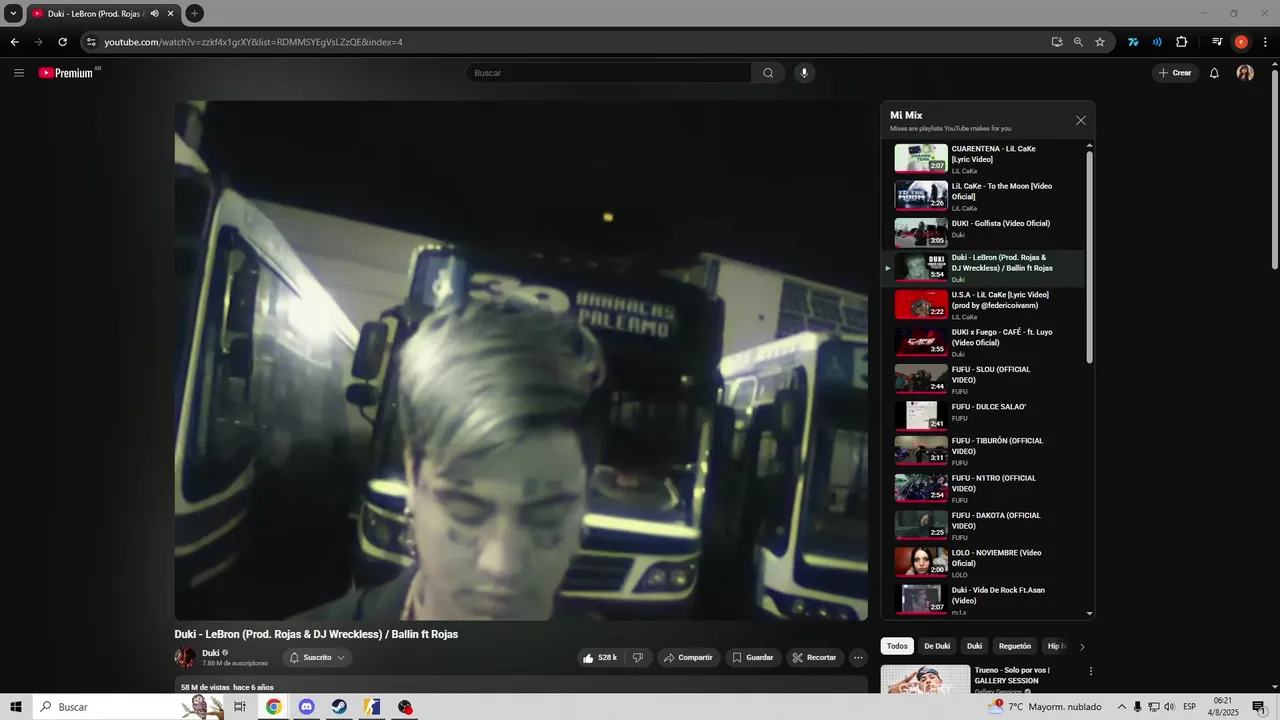Screen dimensions: 1280x720
Task: Open Windows Start menu
Action: (16, 707)
